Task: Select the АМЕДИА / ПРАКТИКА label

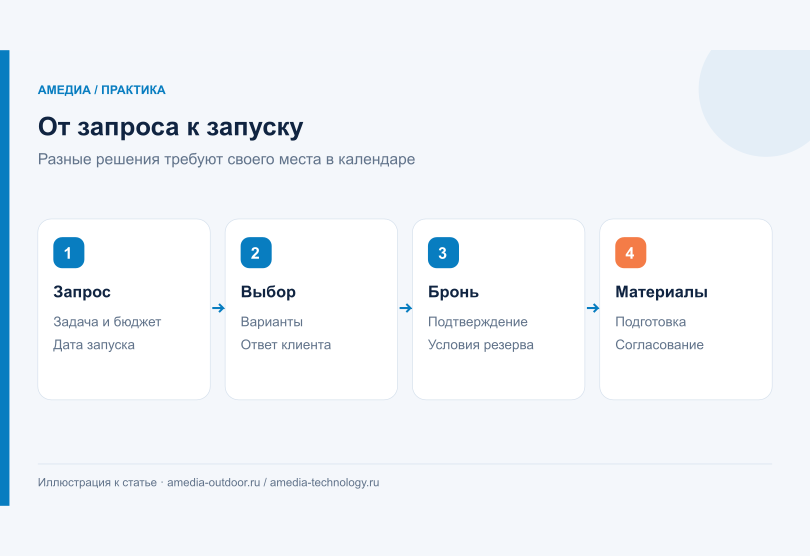Action: coord(101,90)
